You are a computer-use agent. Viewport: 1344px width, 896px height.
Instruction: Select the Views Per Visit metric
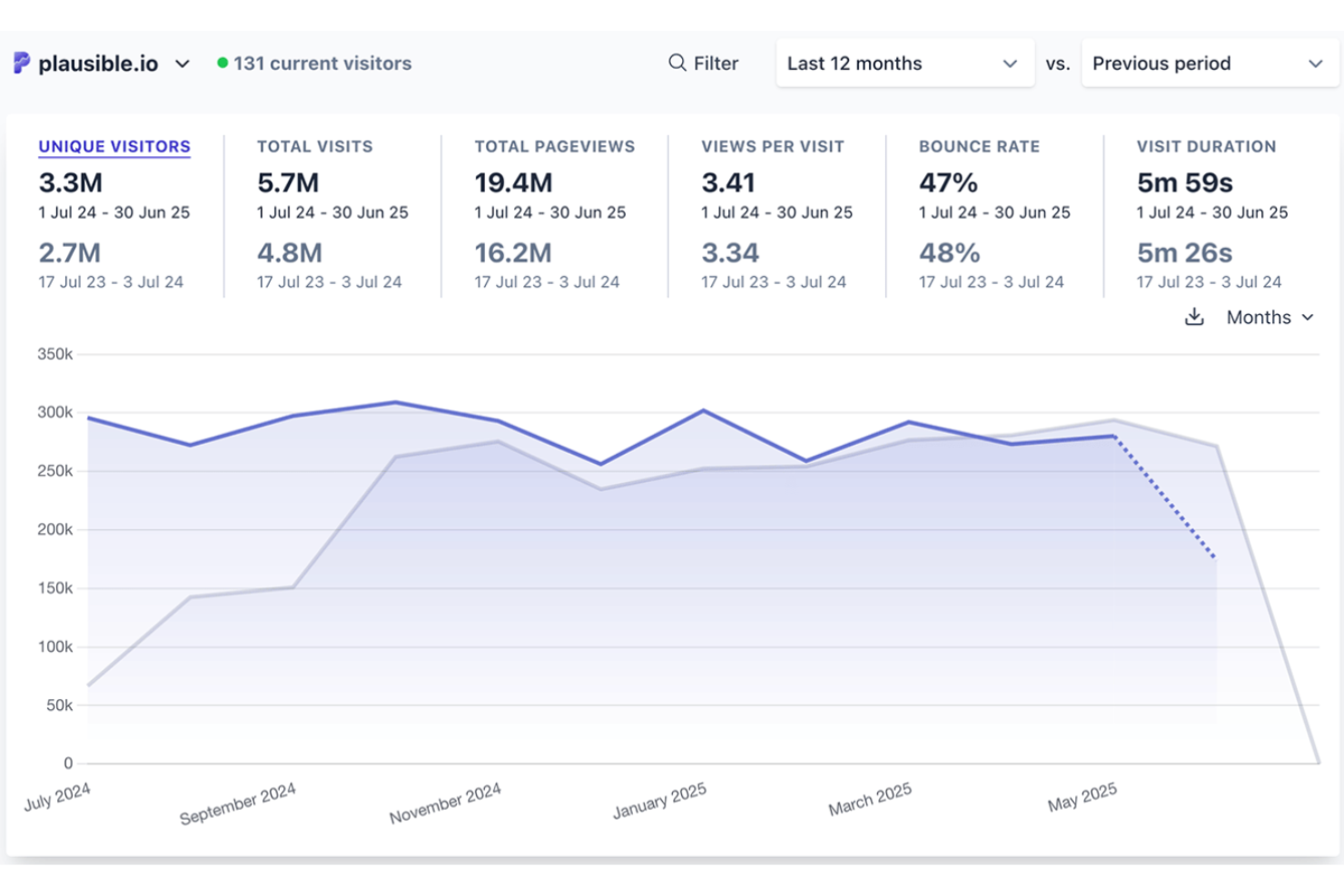pyautogui.click(x=772, y=146)
